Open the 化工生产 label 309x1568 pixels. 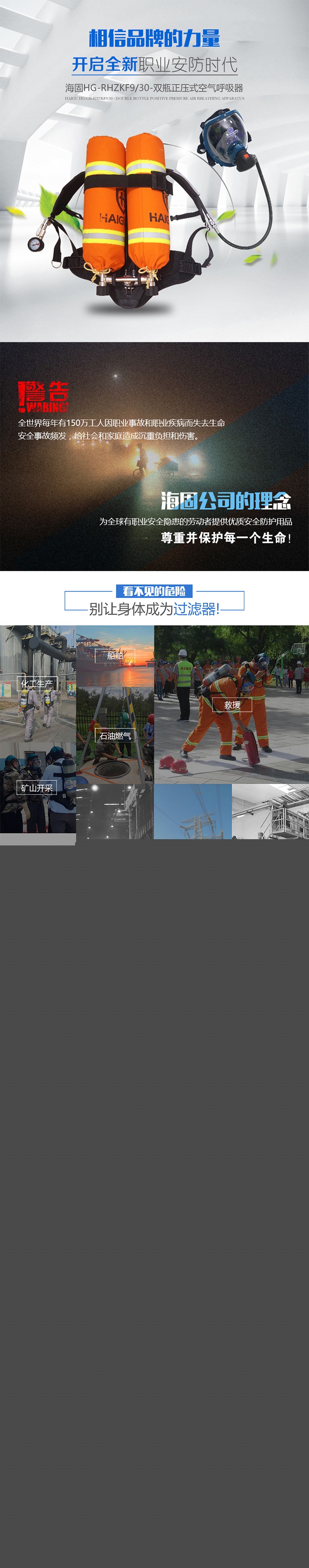tap(37, 683)
